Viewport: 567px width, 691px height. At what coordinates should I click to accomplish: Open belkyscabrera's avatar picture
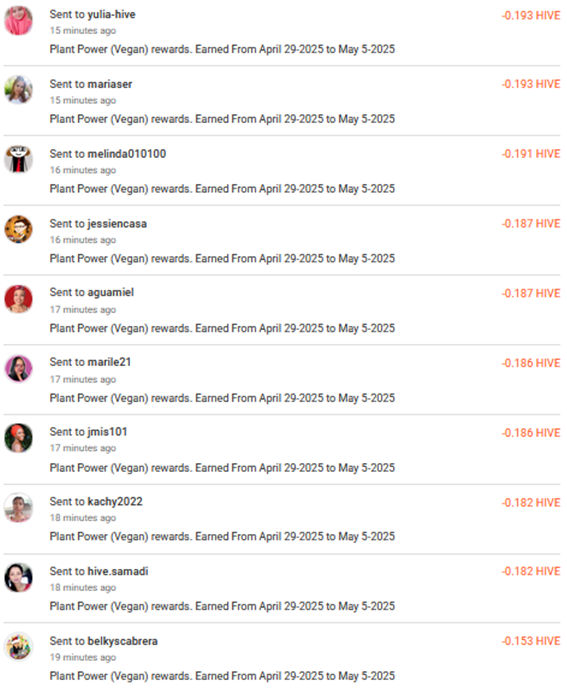click(x=19, y=647)
